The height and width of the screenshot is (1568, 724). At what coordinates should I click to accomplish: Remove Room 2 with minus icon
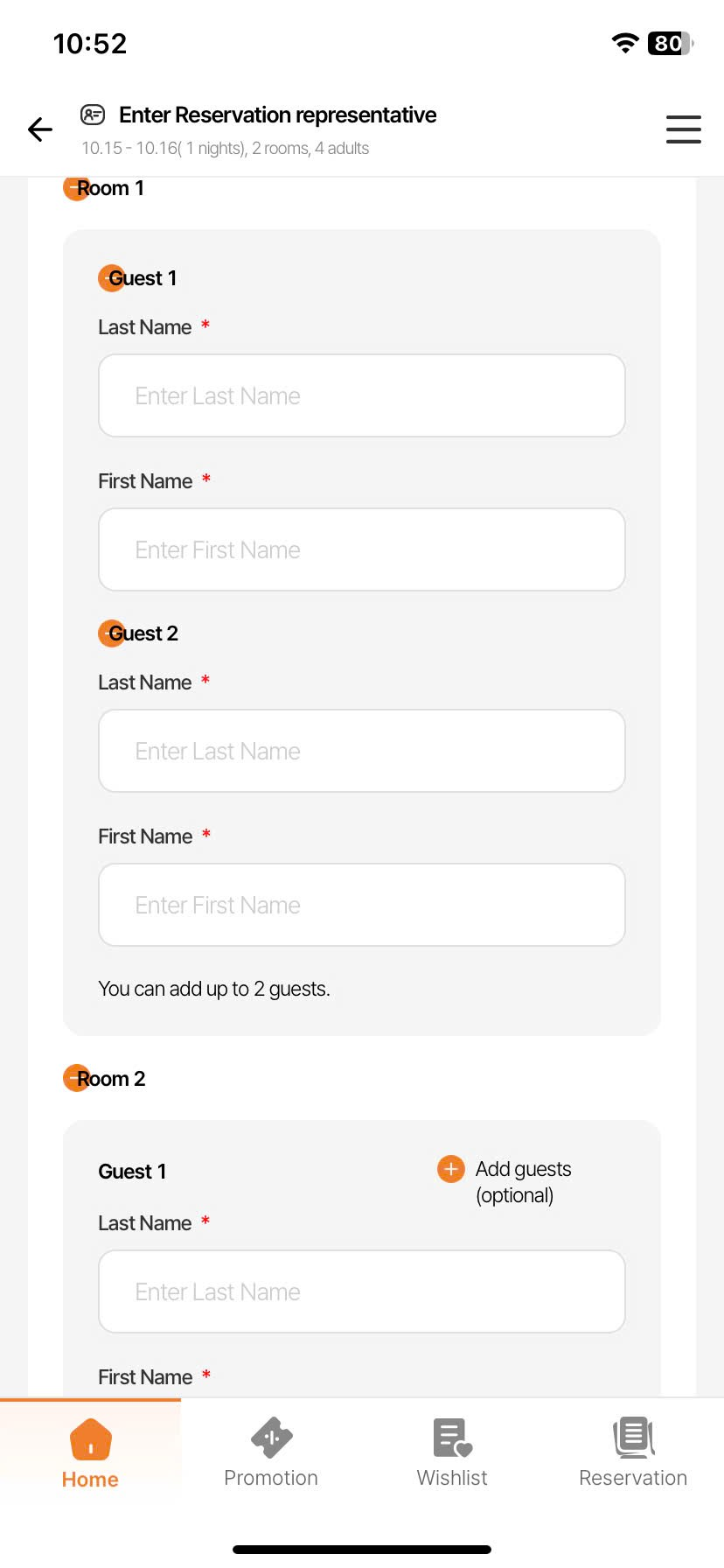(75, 1078)
